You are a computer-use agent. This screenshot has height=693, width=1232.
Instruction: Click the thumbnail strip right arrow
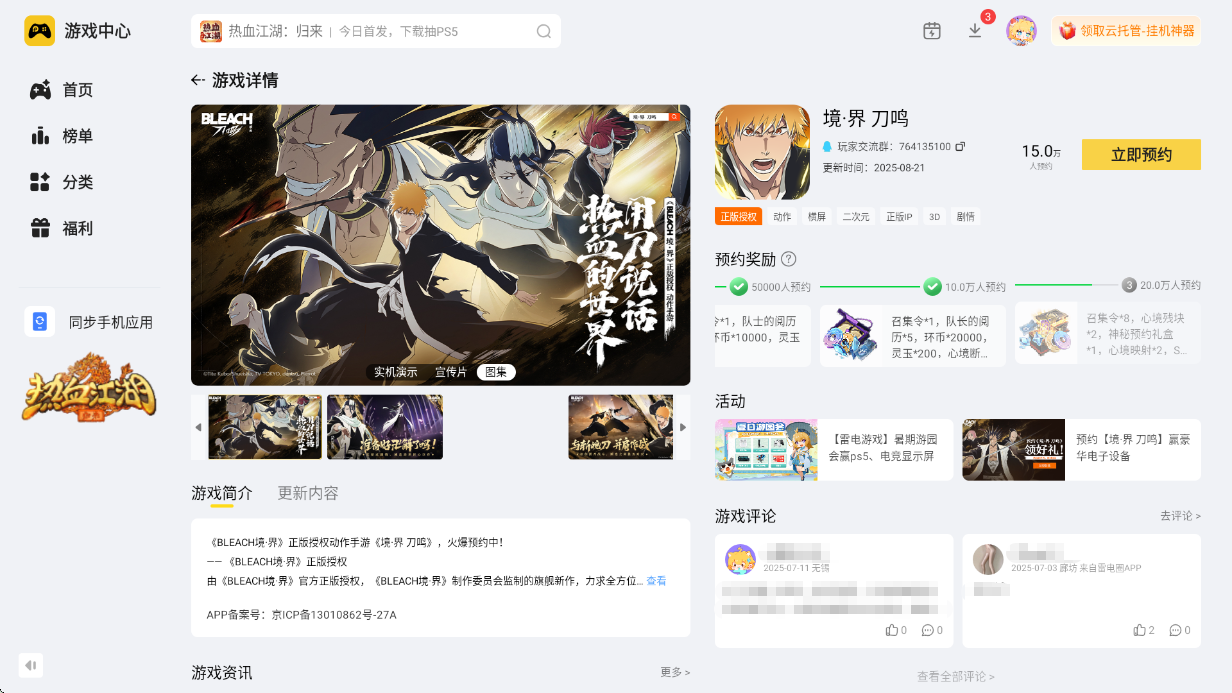pos(683,427)
